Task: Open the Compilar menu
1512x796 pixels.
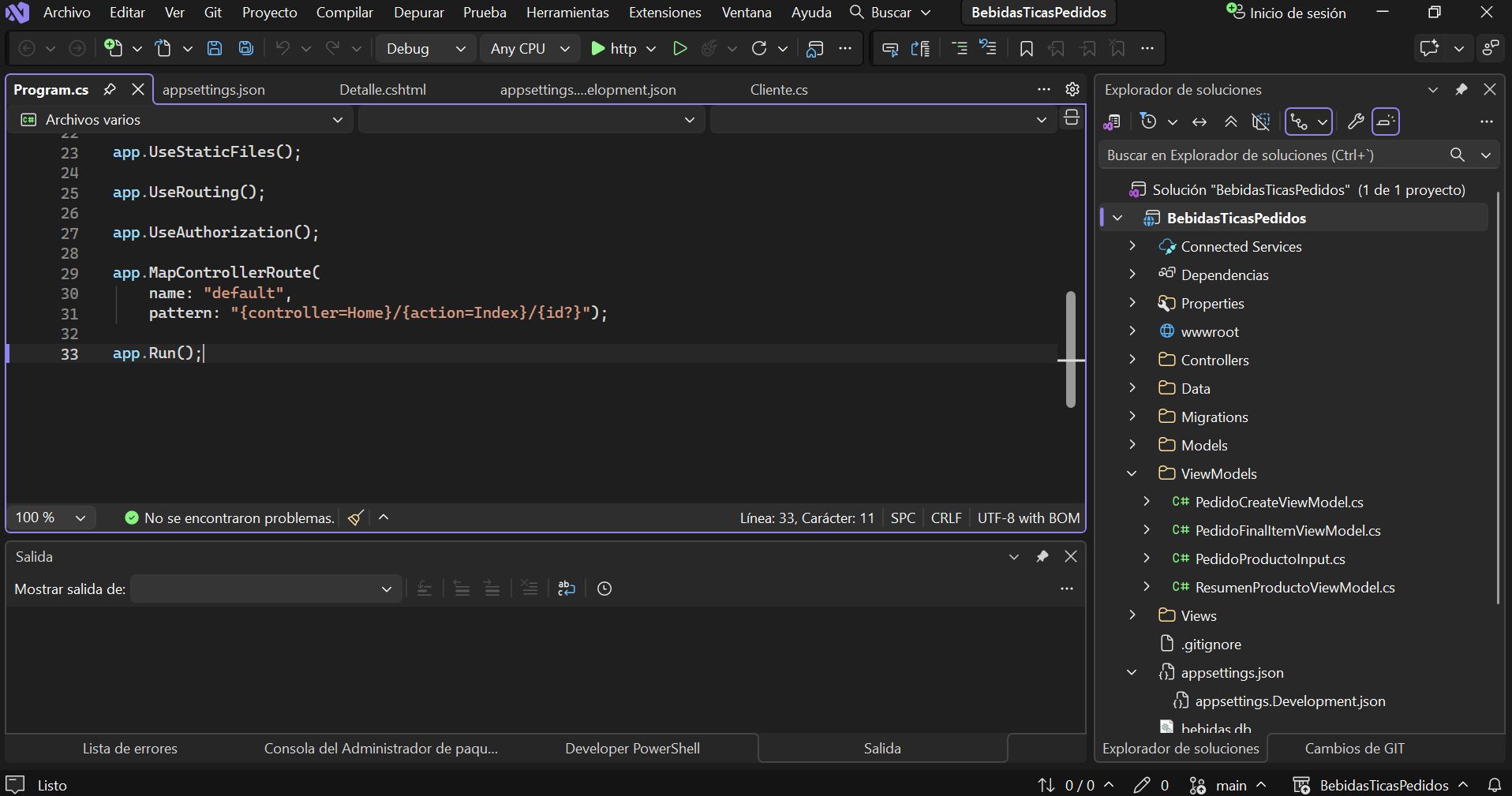Action: [345, 13]
